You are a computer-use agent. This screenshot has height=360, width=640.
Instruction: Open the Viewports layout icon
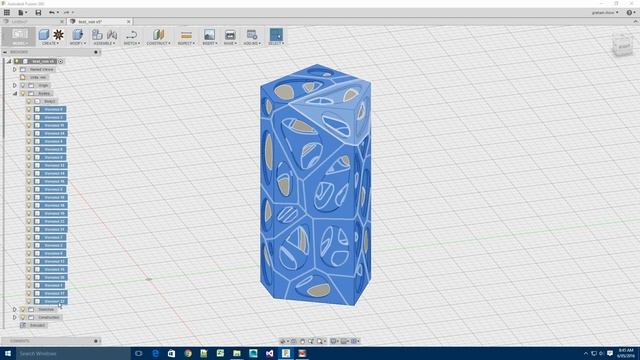(354, 341)
